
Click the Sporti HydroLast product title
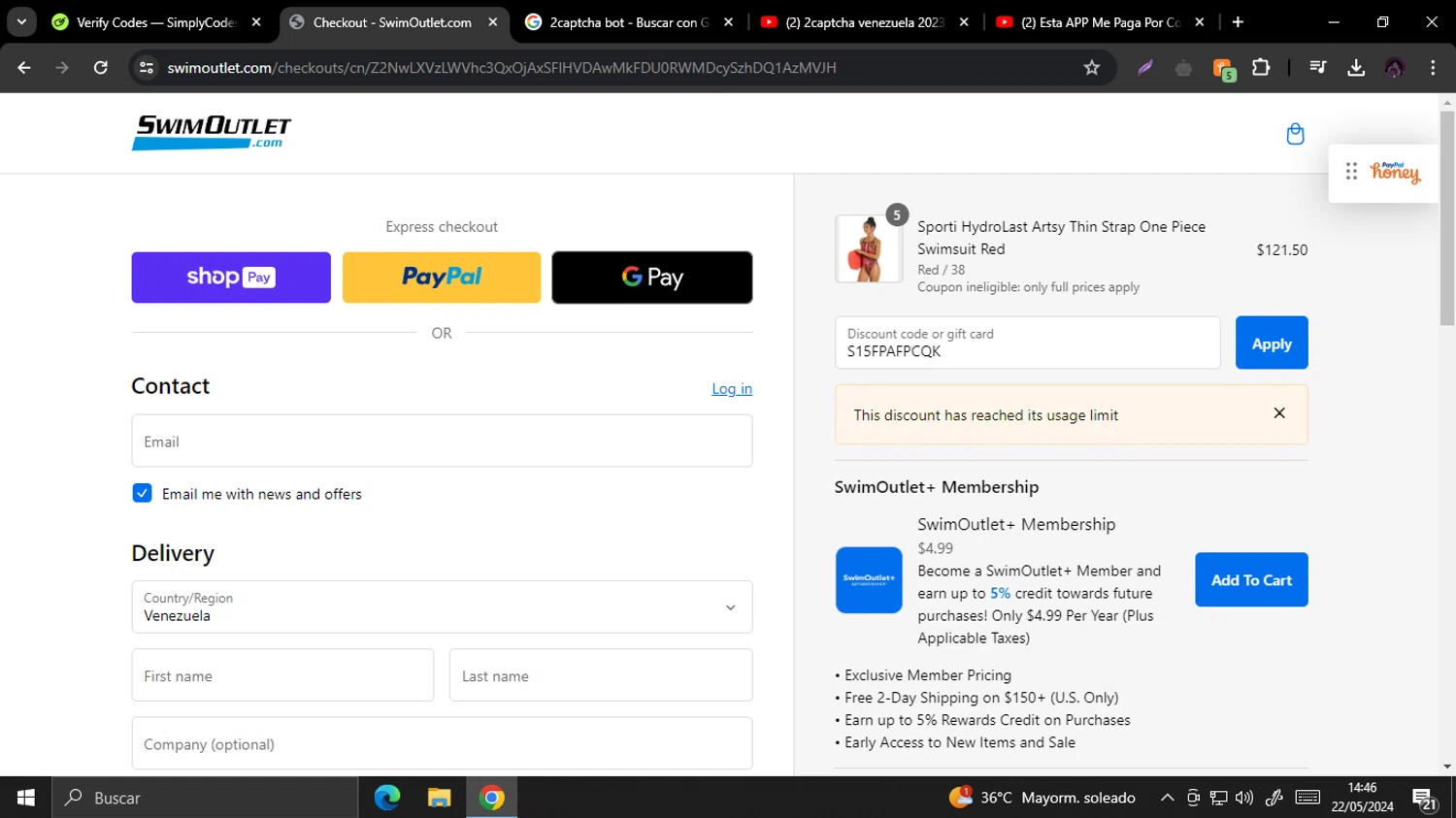1061,237
